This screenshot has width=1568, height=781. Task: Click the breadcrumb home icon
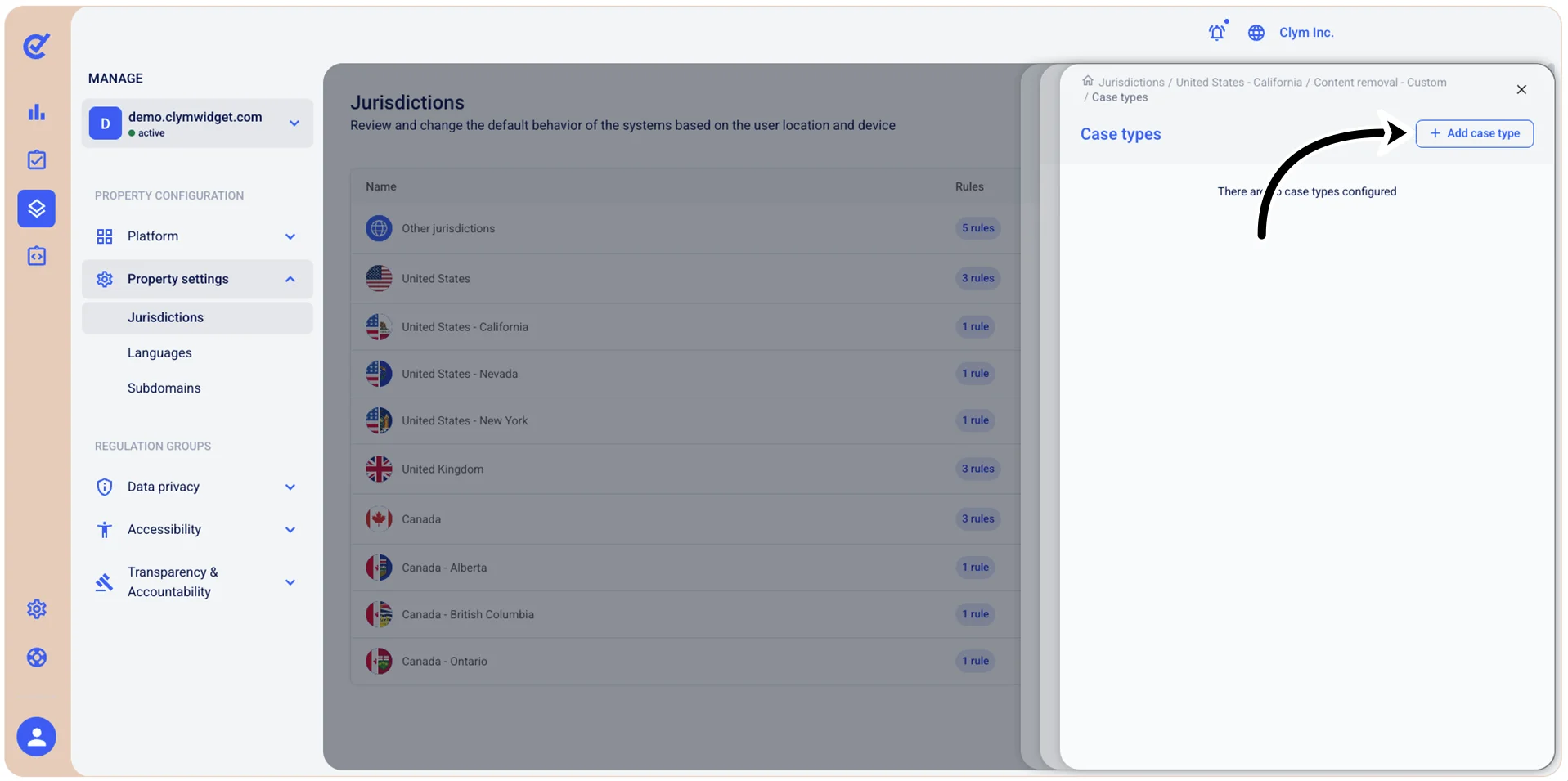tap(1088, 81)
